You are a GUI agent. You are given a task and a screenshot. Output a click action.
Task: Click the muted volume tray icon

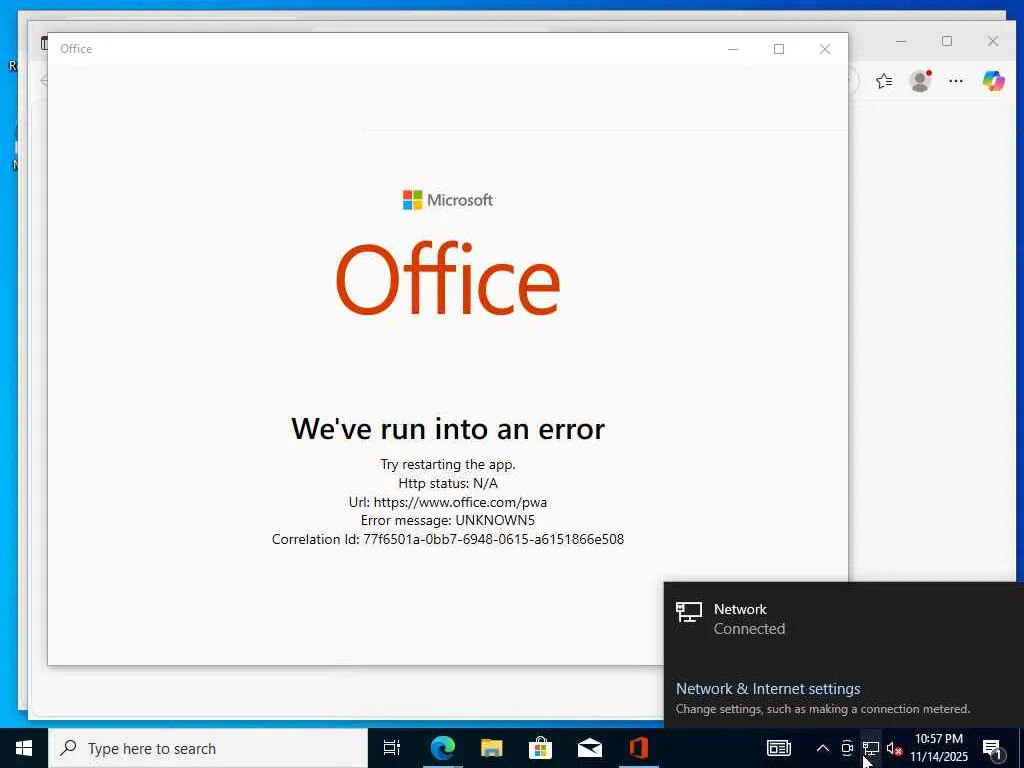click(x=894, y=749)
